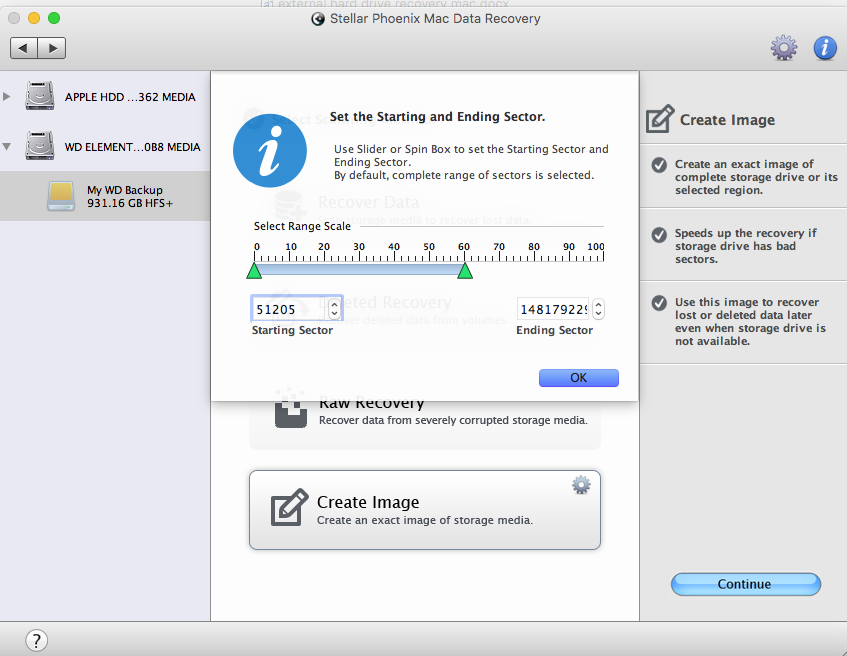The width and height of the screenshot is (847, 656).
Task: Open the Create Image option card
Action: point(425,510)
